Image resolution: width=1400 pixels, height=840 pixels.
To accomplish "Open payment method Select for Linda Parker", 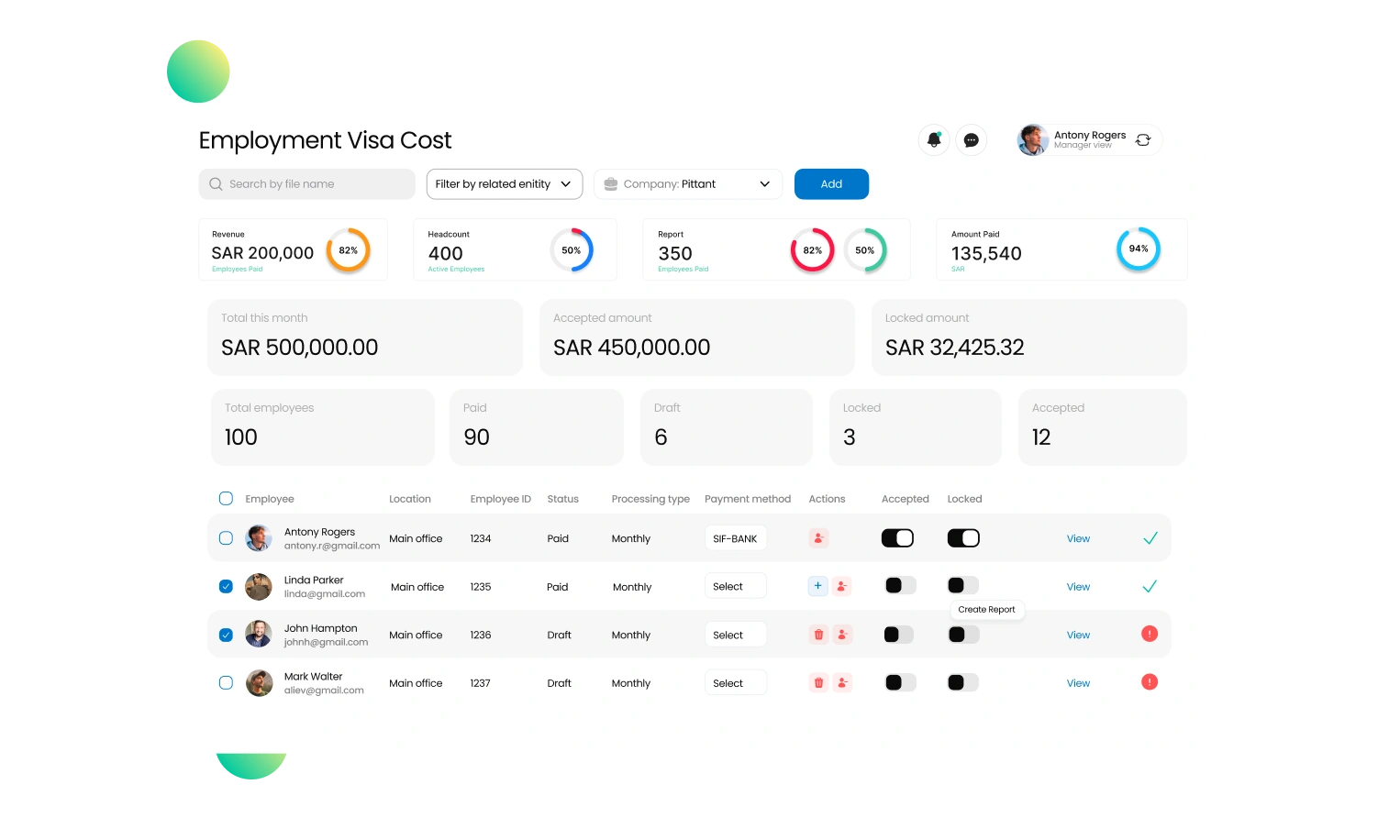I will click(x=735, y=587).
